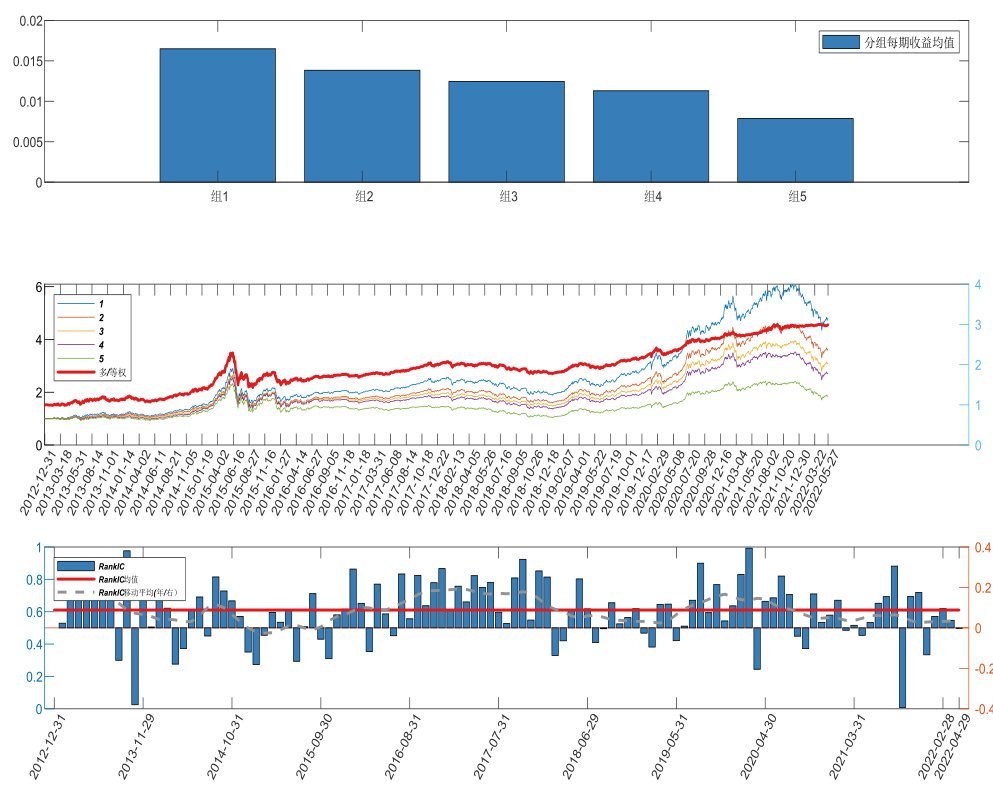
Task: Click the purple line sample for series 4
Action: [77, 344]
